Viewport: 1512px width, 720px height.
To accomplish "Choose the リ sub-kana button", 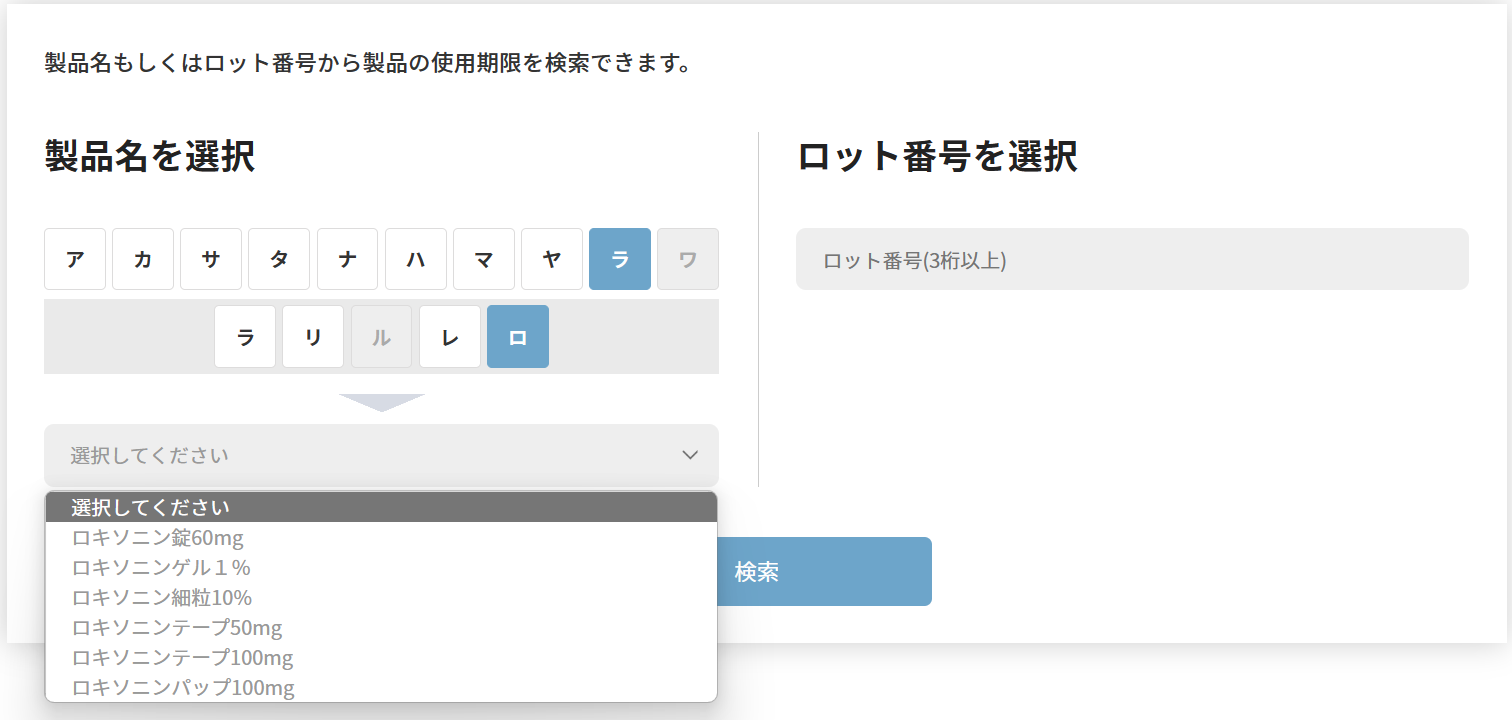I will 313,337.
